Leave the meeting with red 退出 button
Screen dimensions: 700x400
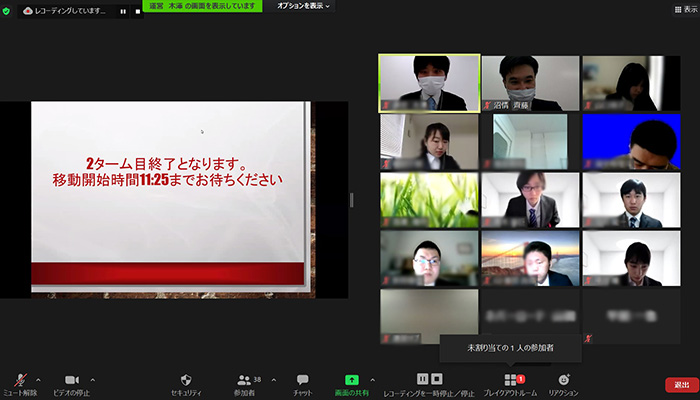click(x=680, y=385)
